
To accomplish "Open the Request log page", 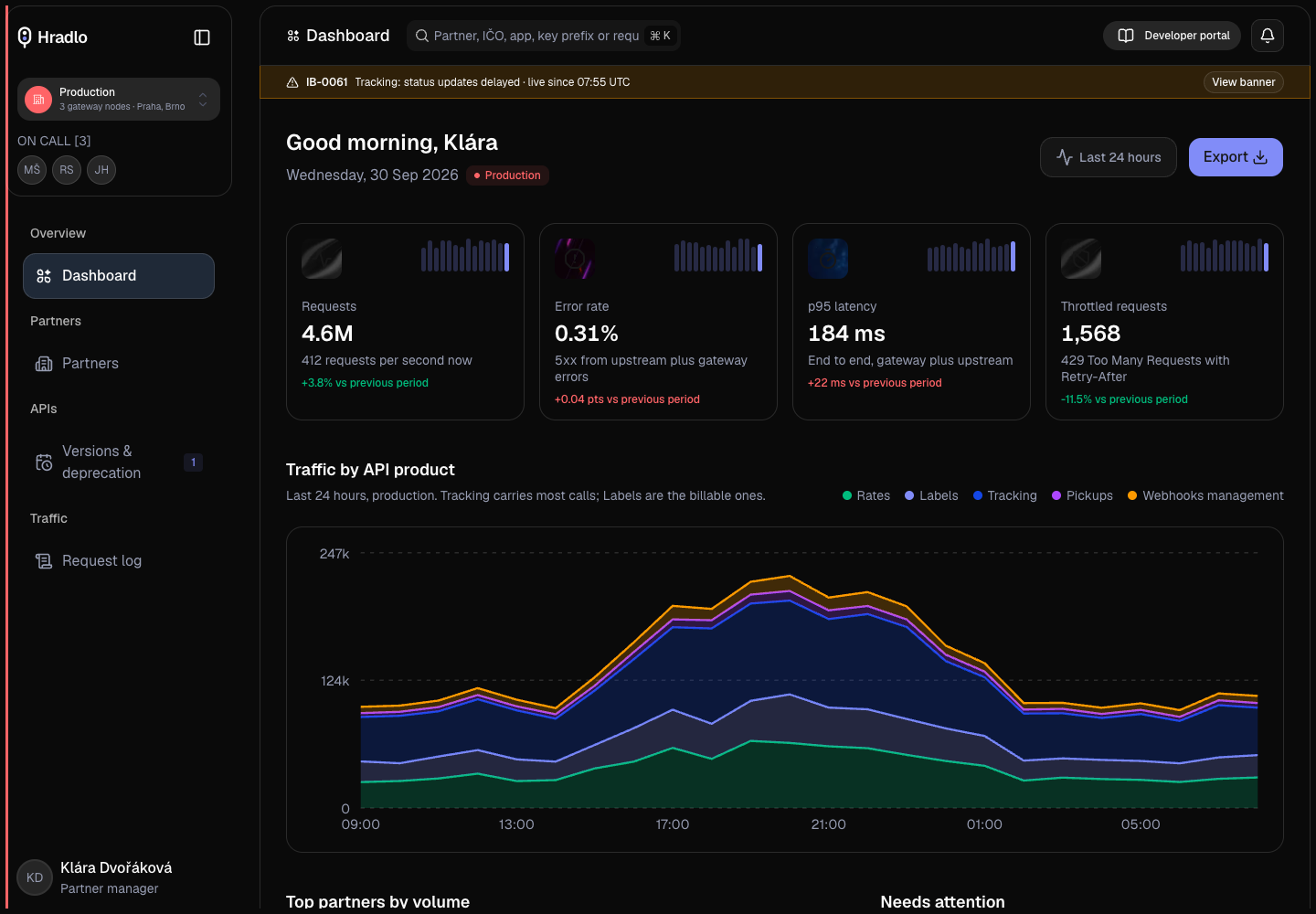I will (119, 561).
